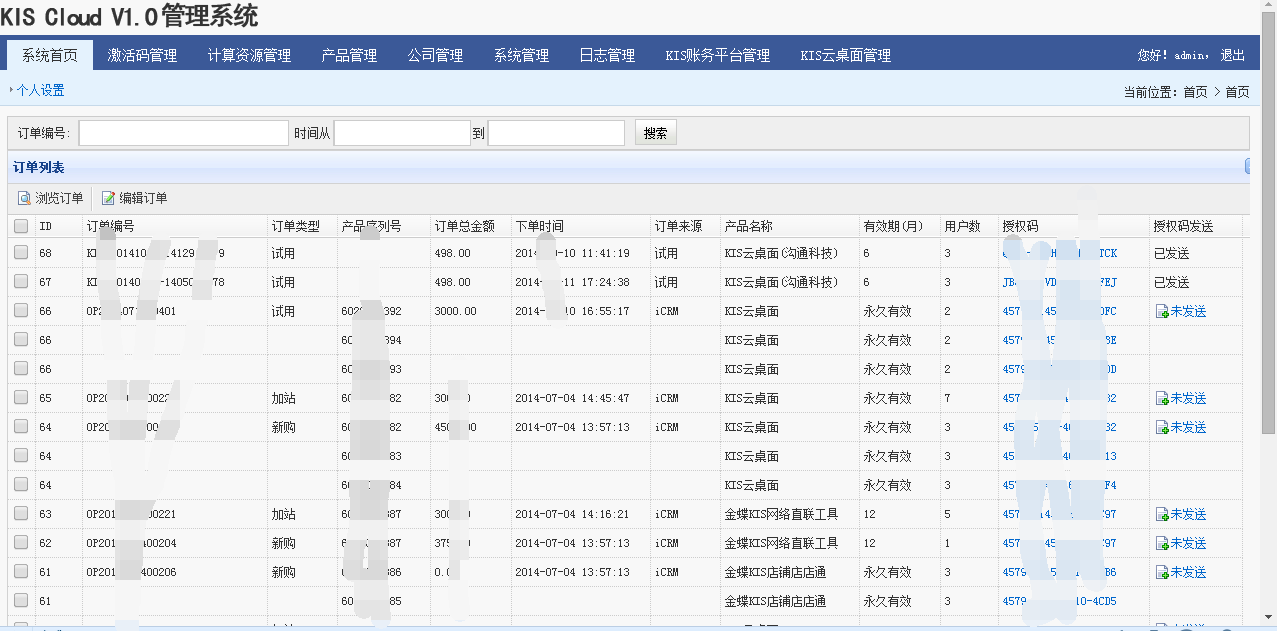1277x631 pixels.
Task: Click the 搜索 button
Action: (656, 133)
